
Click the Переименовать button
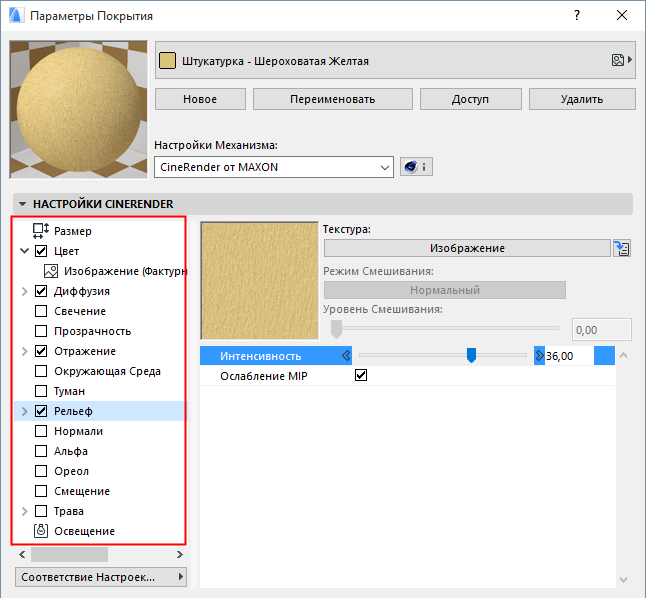click(x=332, y=99)
